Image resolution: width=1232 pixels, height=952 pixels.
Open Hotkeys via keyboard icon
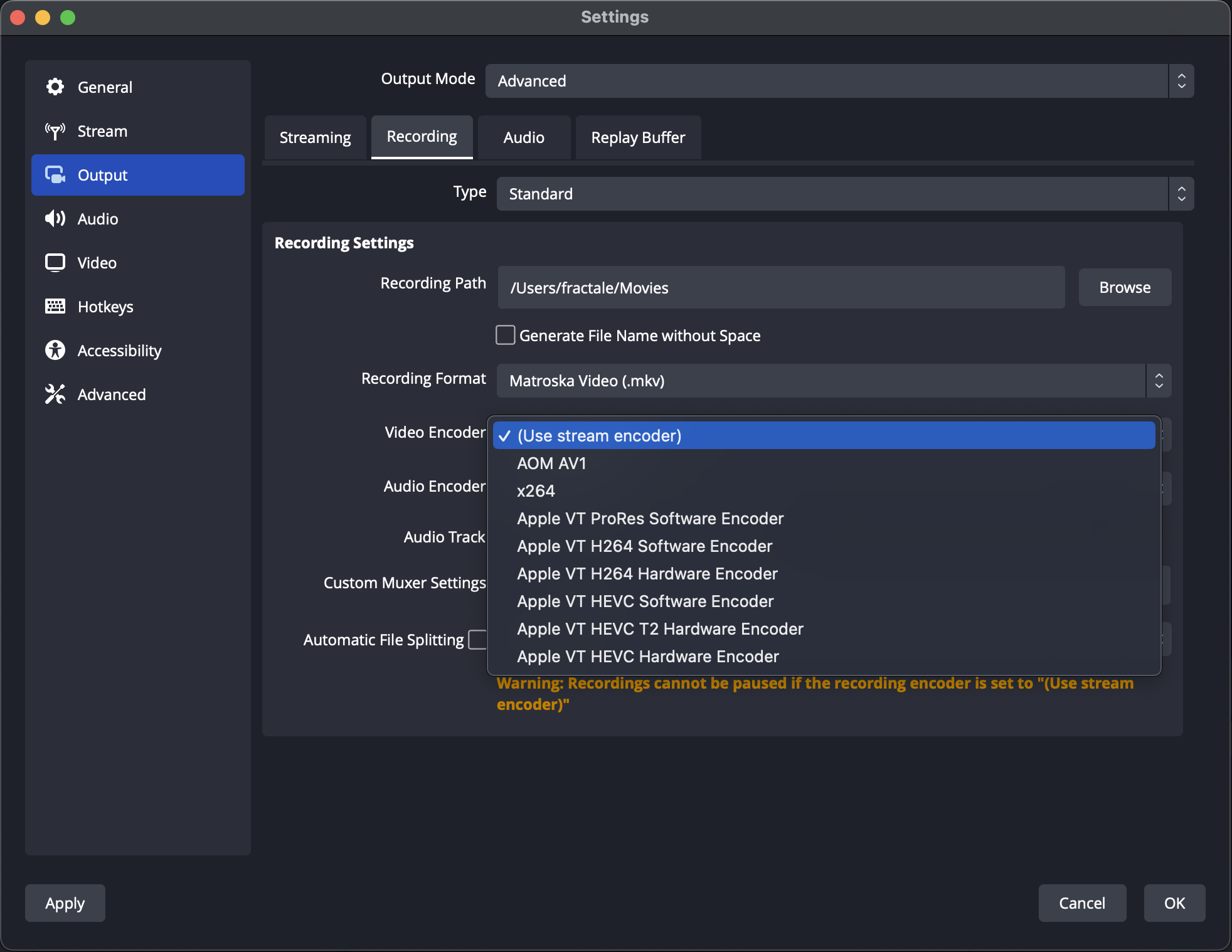[x=55, y=307]
